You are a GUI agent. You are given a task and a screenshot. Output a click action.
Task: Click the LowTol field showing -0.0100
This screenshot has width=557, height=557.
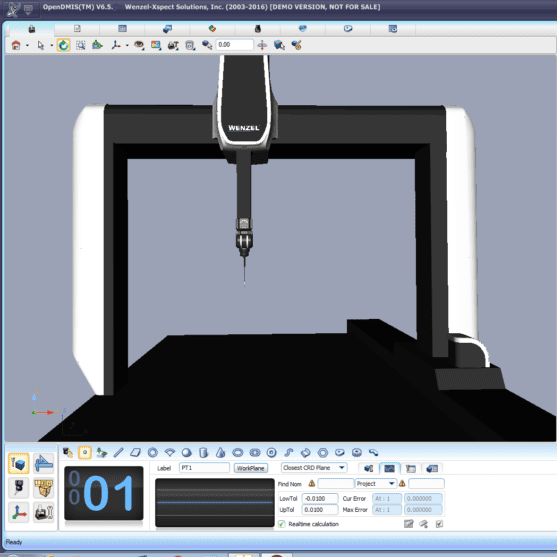coord(320,499)
